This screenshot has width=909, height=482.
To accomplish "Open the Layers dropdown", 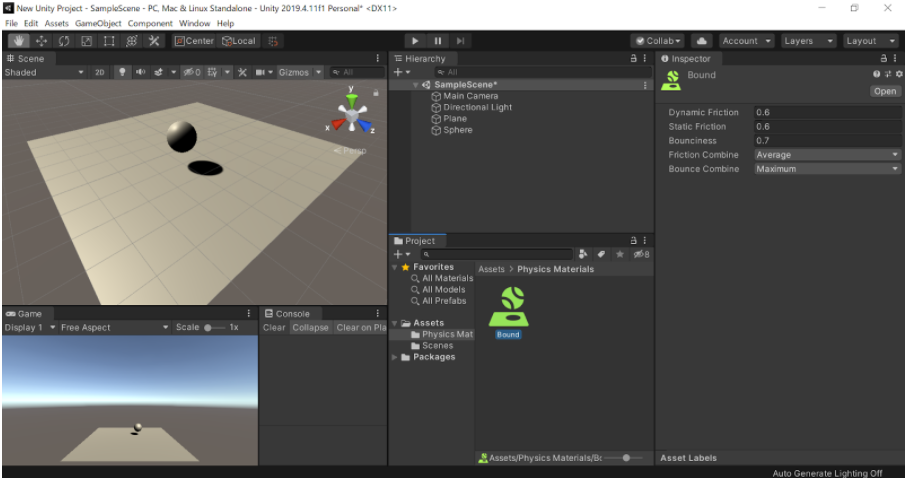I will (x=808, y=41).
